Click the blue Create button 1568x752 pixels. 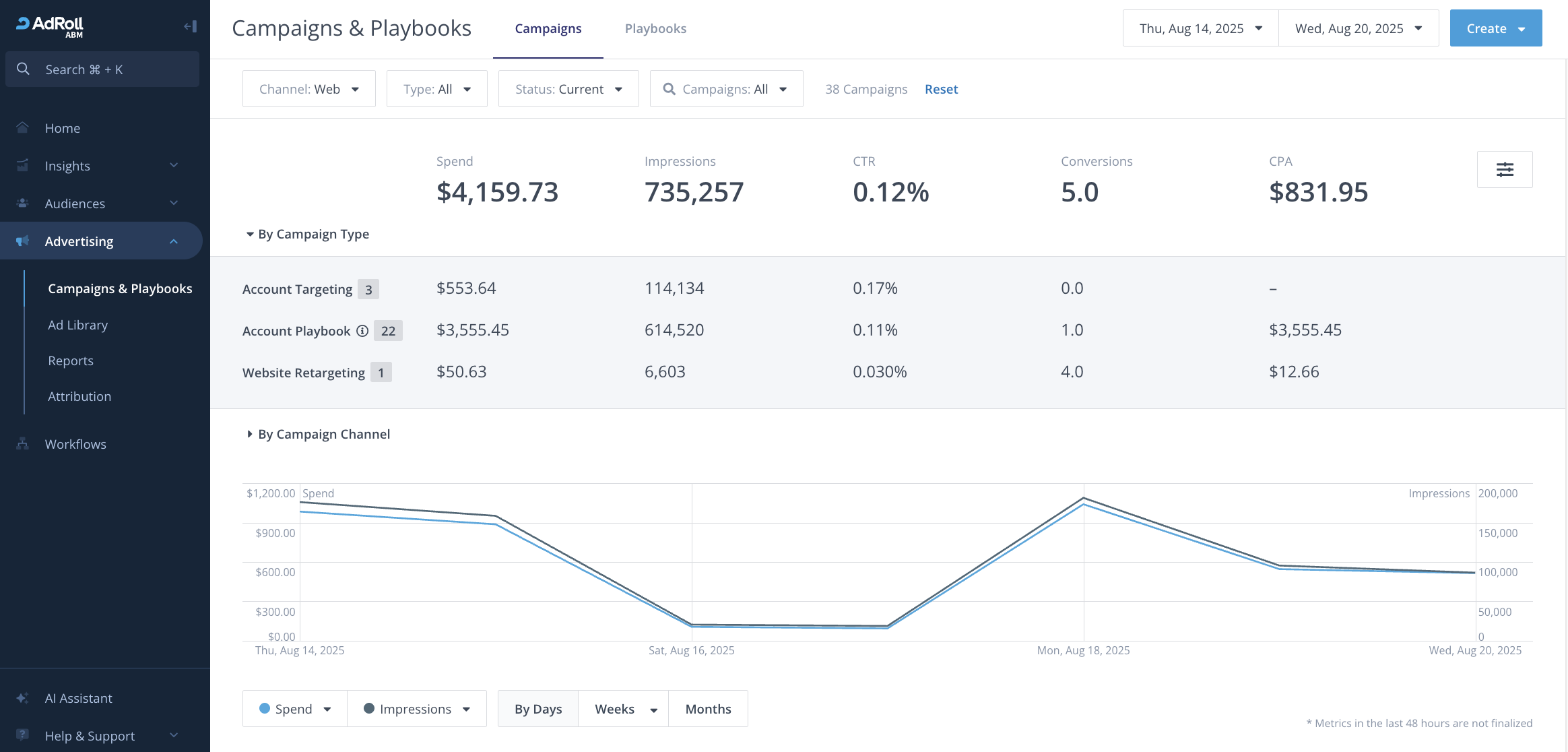point(1495,28)
